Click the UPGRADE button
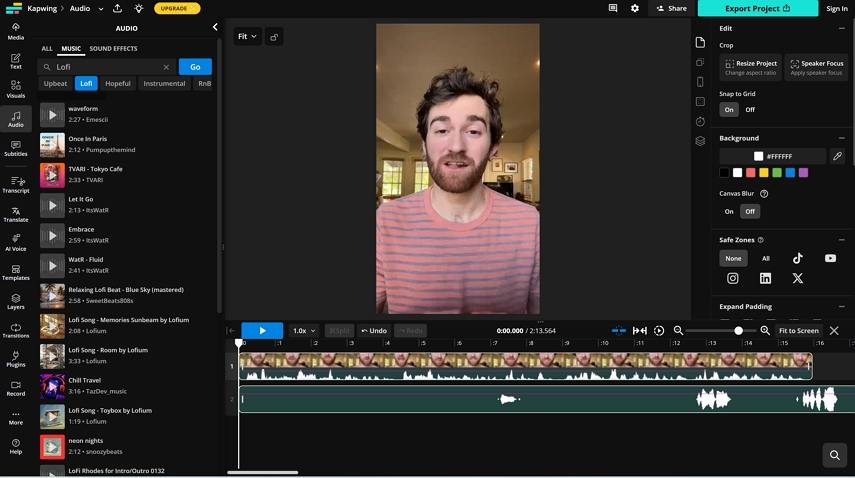855x478 pixels. coord(177,8)
